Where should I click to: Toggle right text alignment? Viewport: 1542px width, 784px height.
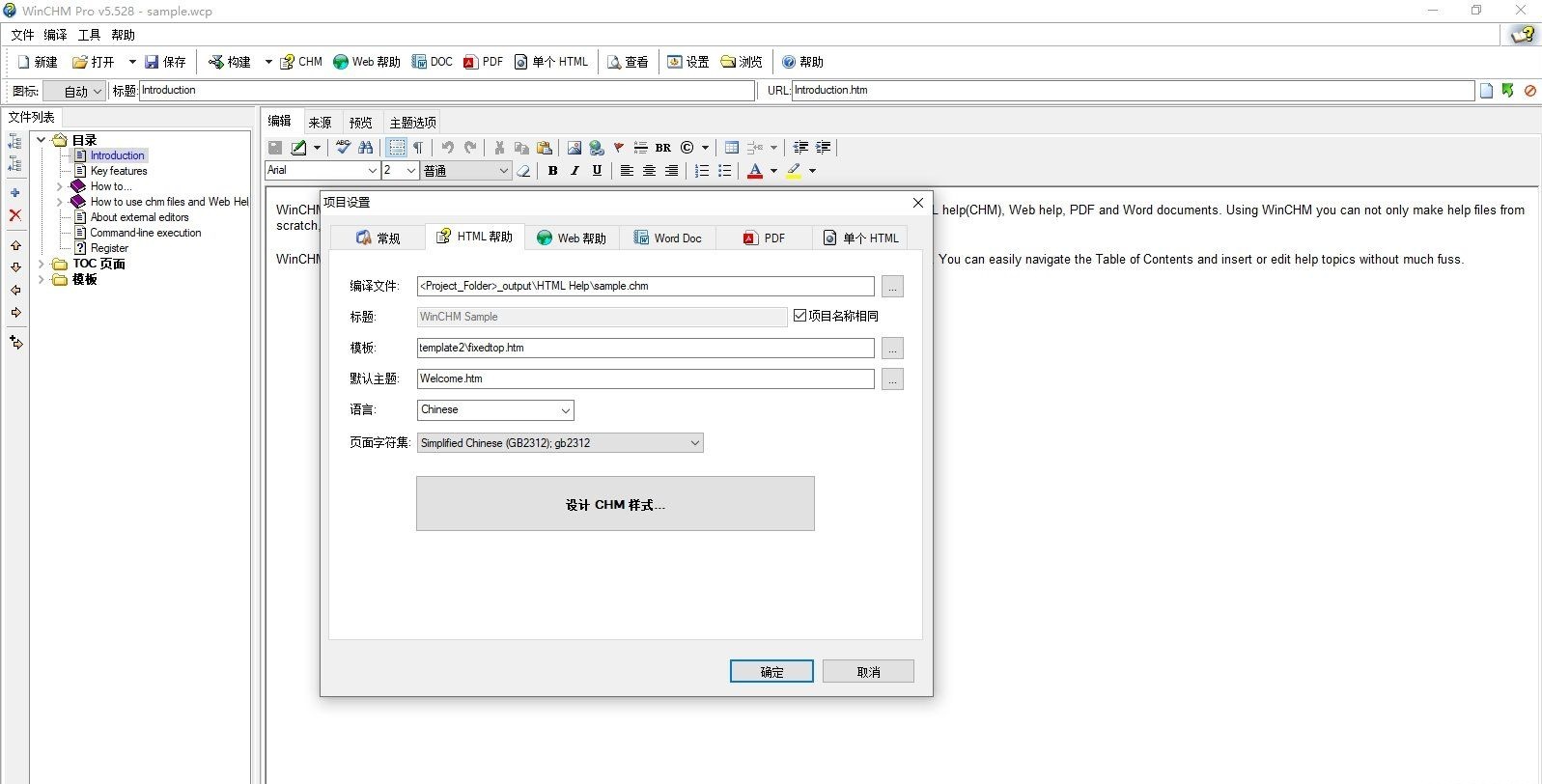tap(671, 171)
